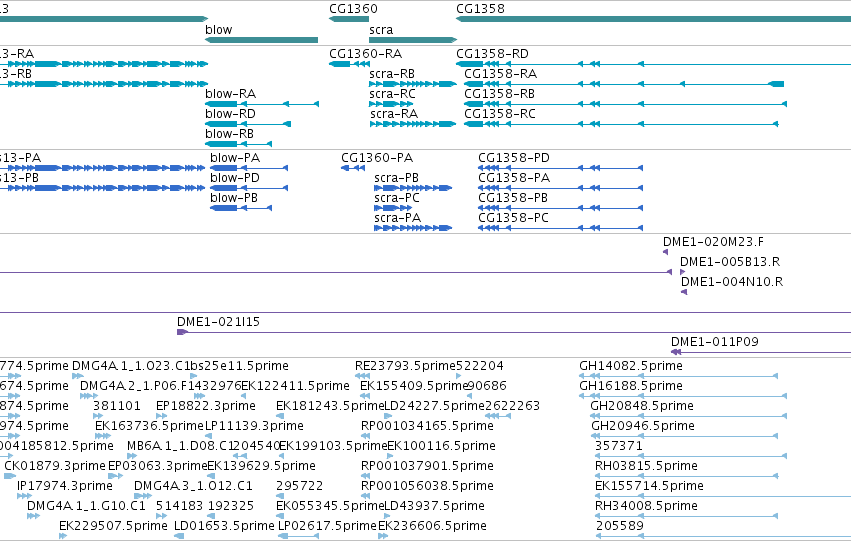851x541 pixels.
Task: Select EST GH14082.5prime
Action: [x=631, y=366]
